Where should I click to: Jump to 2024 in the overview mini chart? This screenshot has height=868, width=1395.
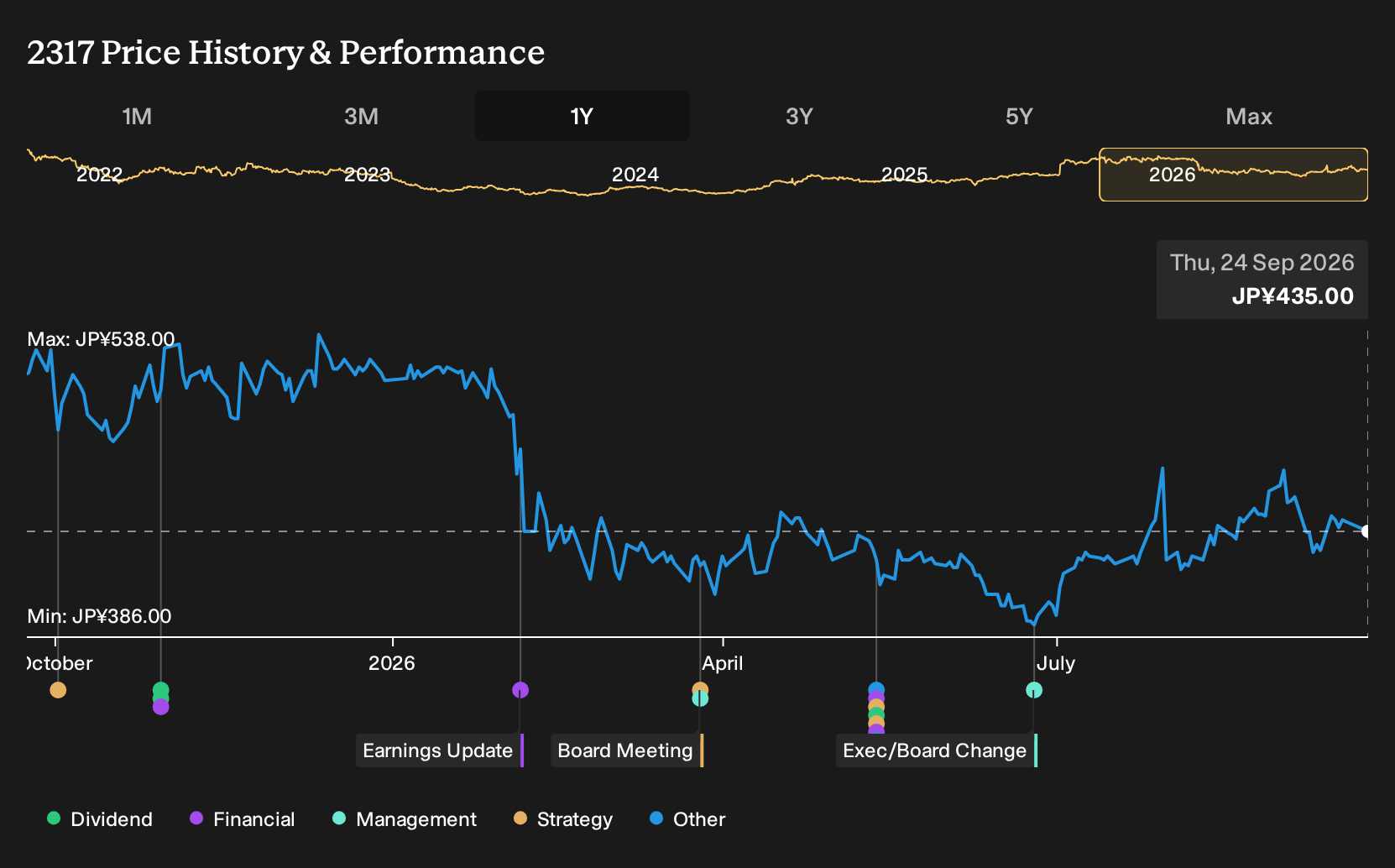(635, 175)
